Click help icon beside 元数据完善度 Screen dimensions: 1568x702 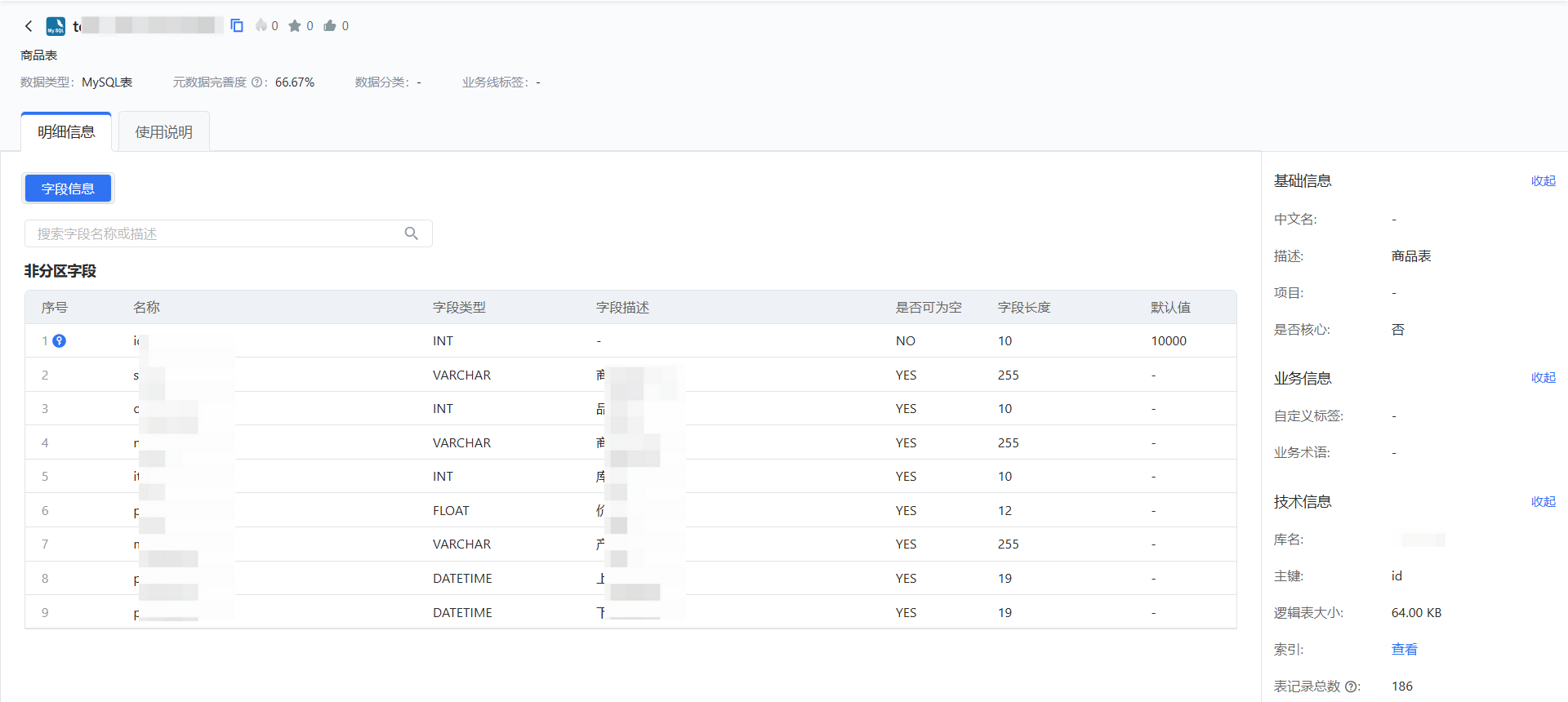256,82
